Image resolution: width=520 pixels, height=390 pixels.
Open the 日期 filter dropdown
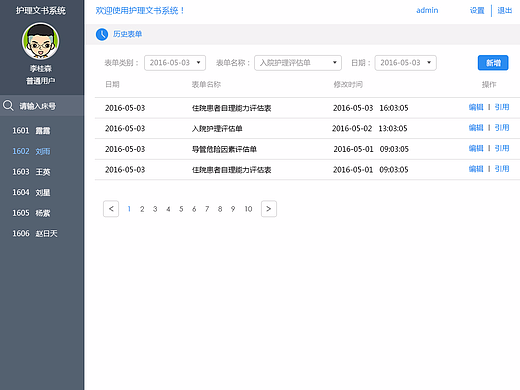click(405, 63)
